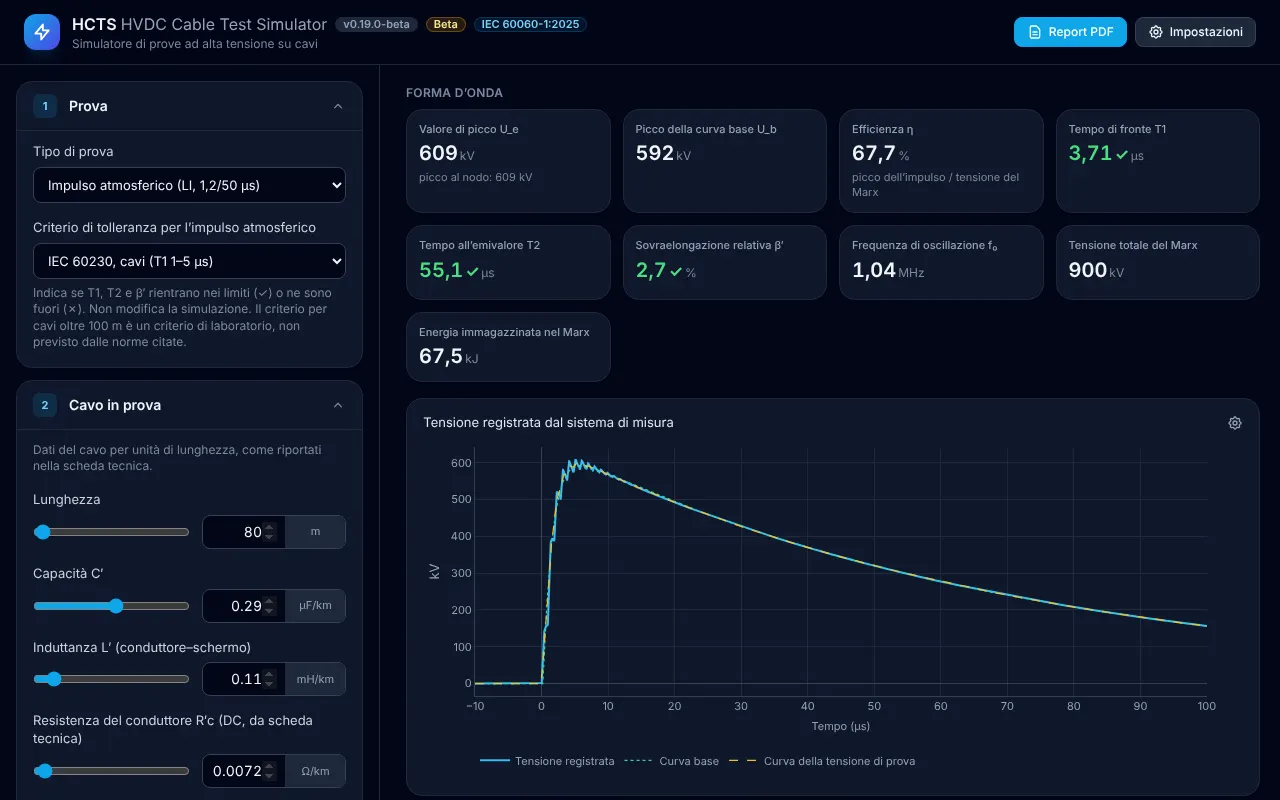Click the Beta badge
This screenshot has width=1280, height=800.
click(446, 24)
